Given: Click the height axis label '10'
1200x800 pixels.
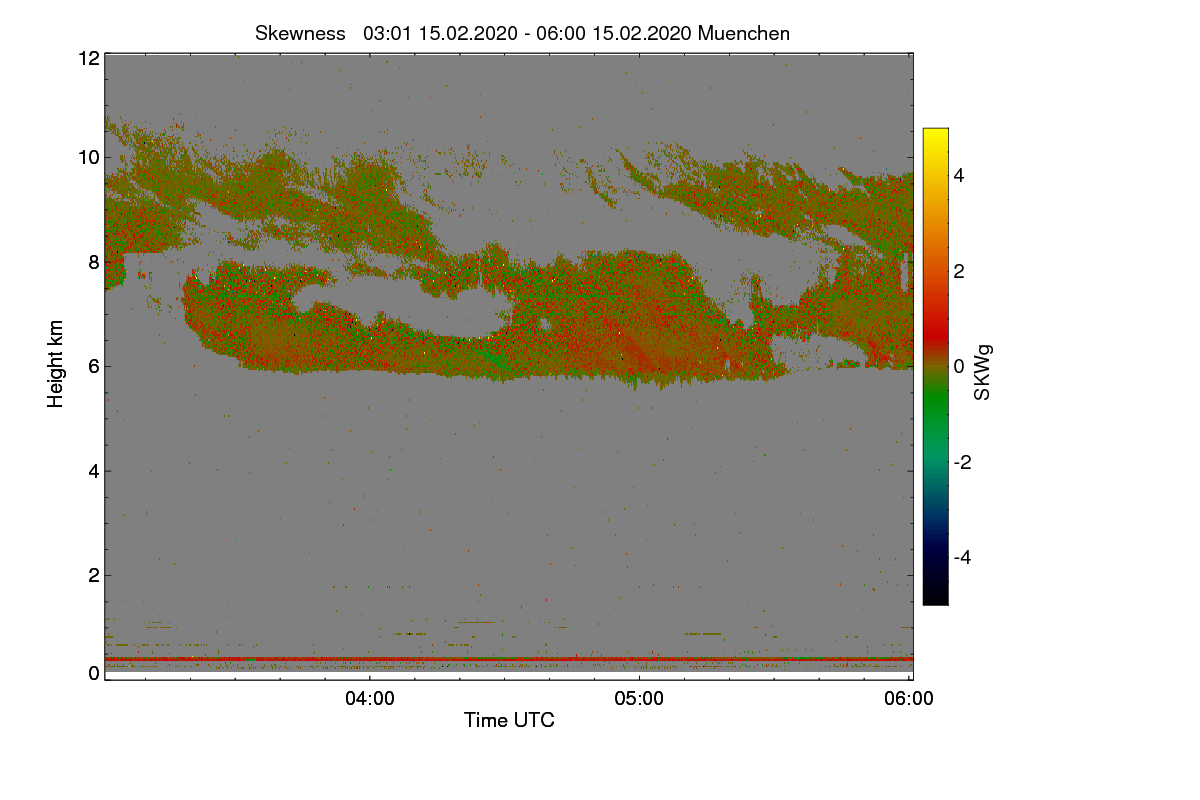Looking at the screenshot, I should click(x=88, y=157).
